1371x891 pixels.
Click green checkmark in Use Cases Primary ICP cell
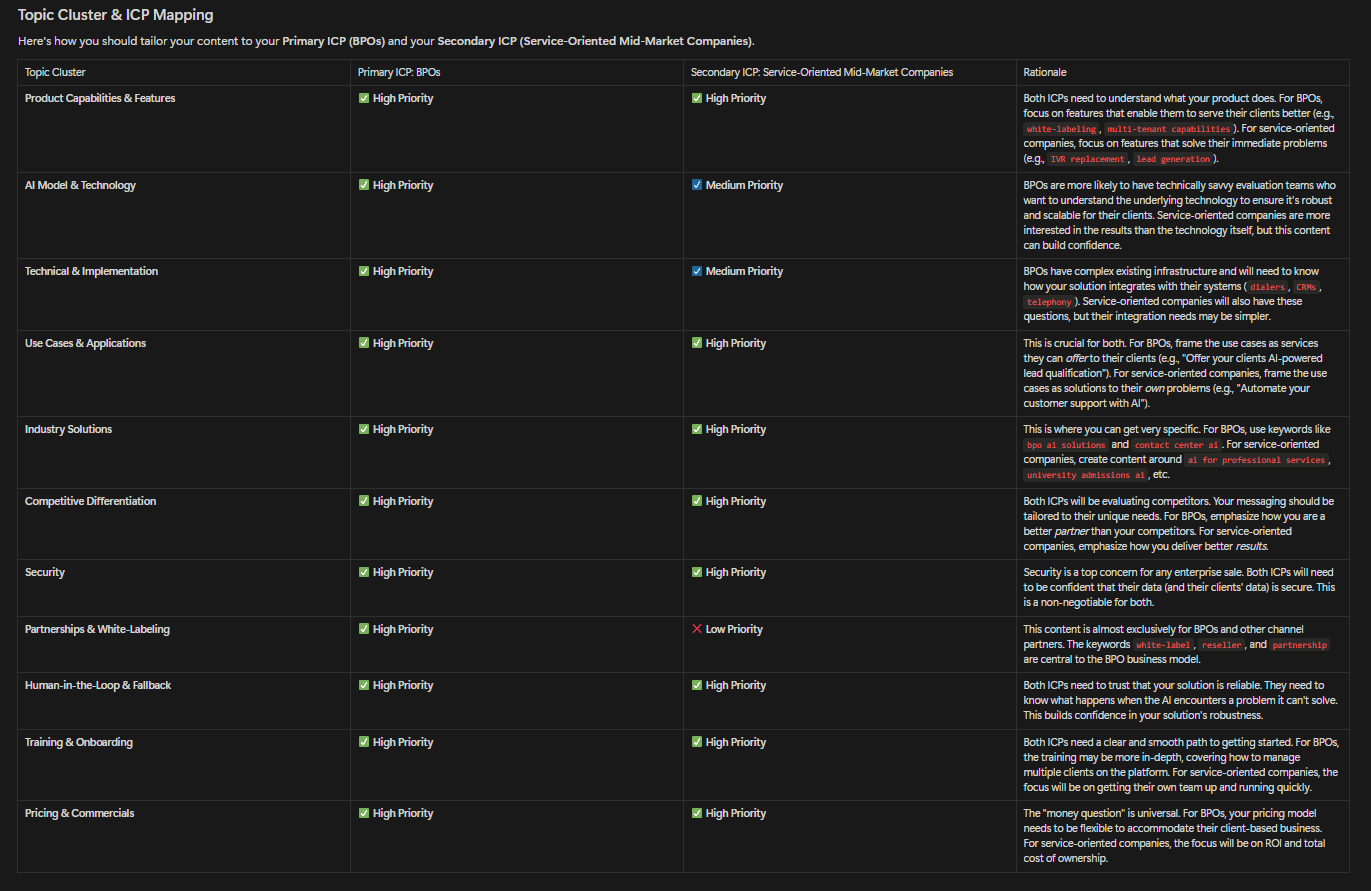pyautogui.click(x=364, y=343)
